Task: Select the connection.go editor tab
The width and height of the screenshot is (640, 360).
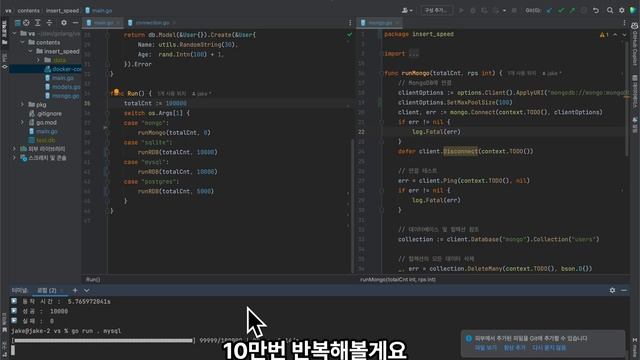Action: [x=151, y=23]
